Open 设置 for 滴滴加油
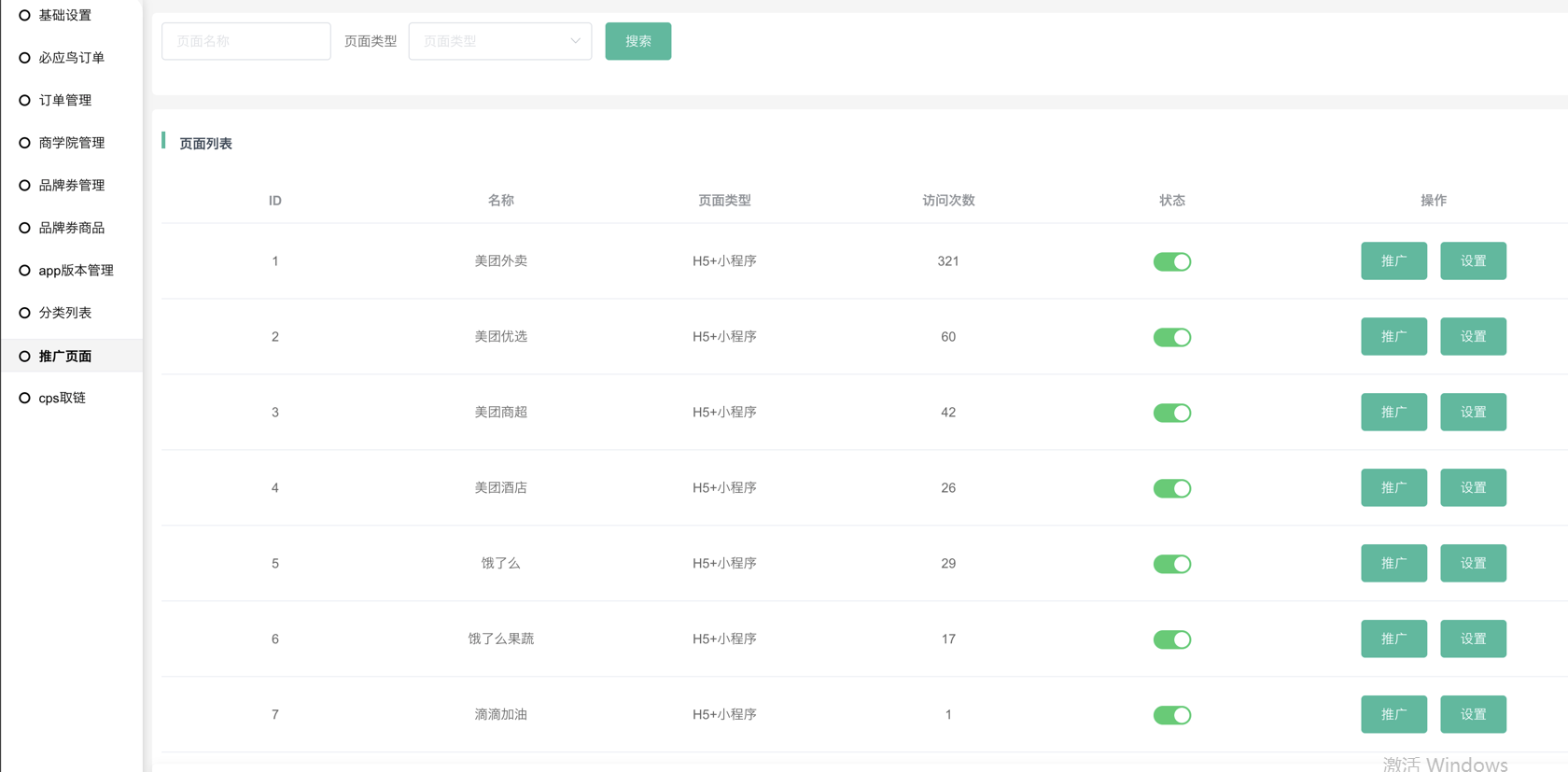Viewport: 1568px width, 772px height. 1473,714
